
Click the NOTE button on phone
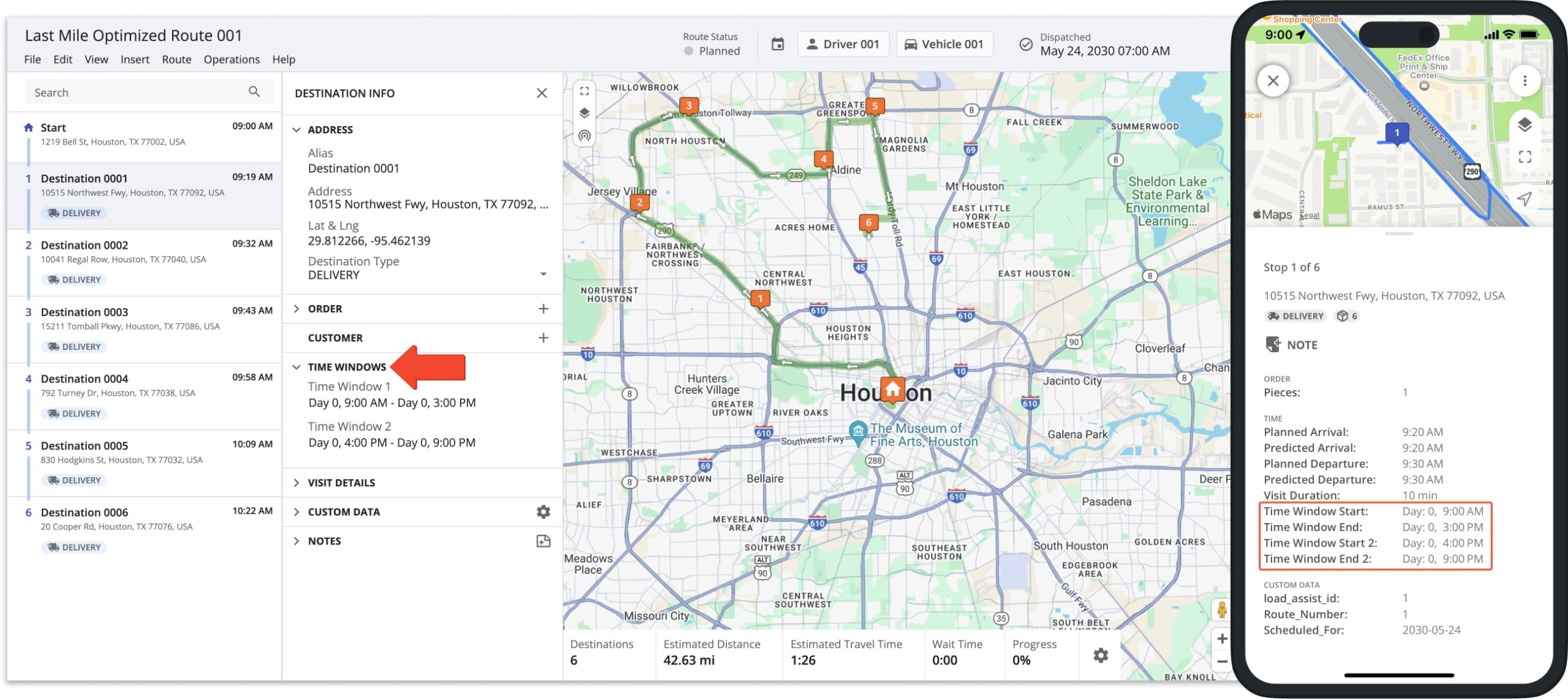(x=1291, y=345)
